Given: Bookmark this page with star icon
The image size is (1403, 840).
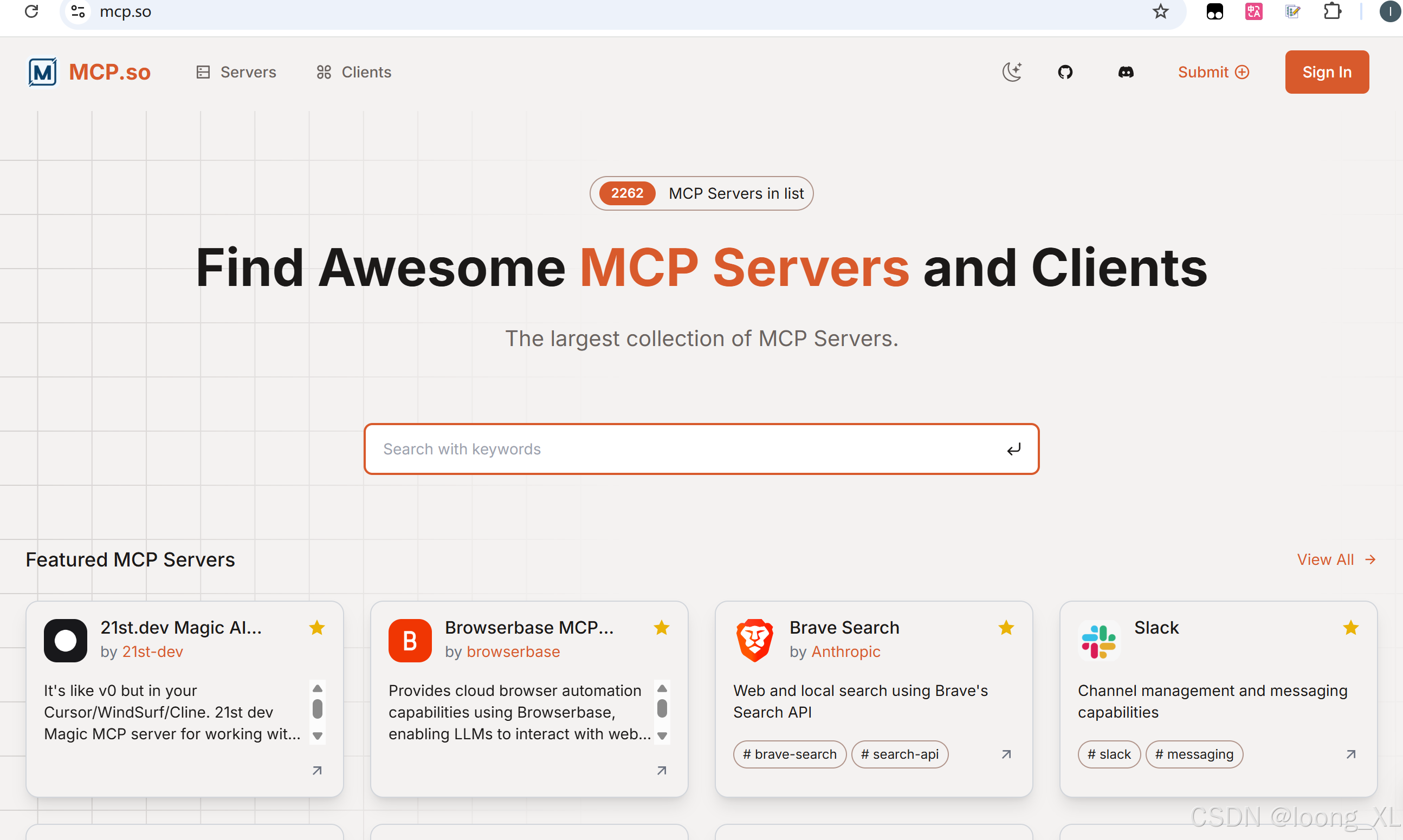Looking at the screenshot, I should (1160, 11).
